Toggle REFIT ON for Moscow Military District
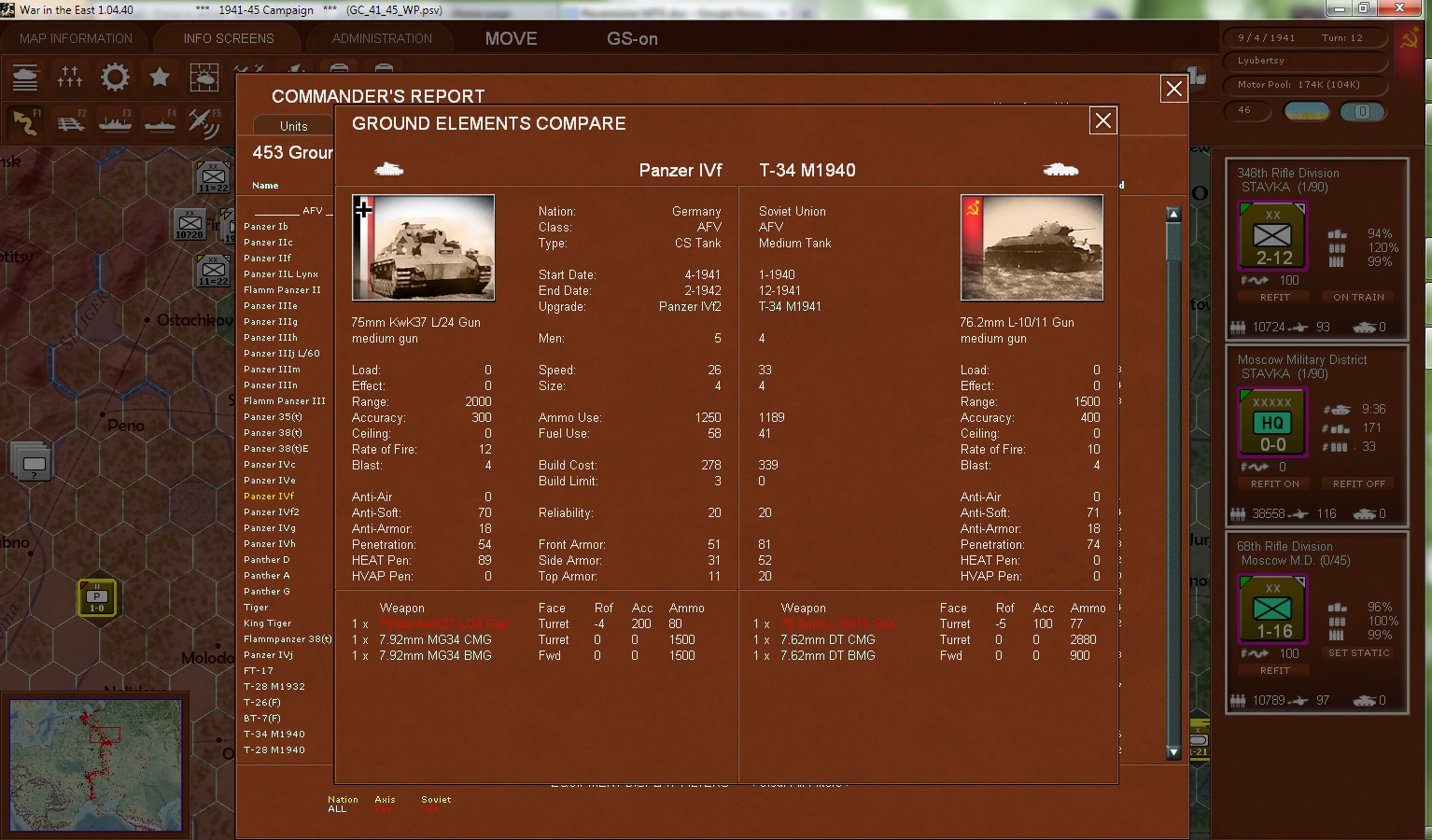This screenshot has height=840, width=1432. click(1274, 483)
